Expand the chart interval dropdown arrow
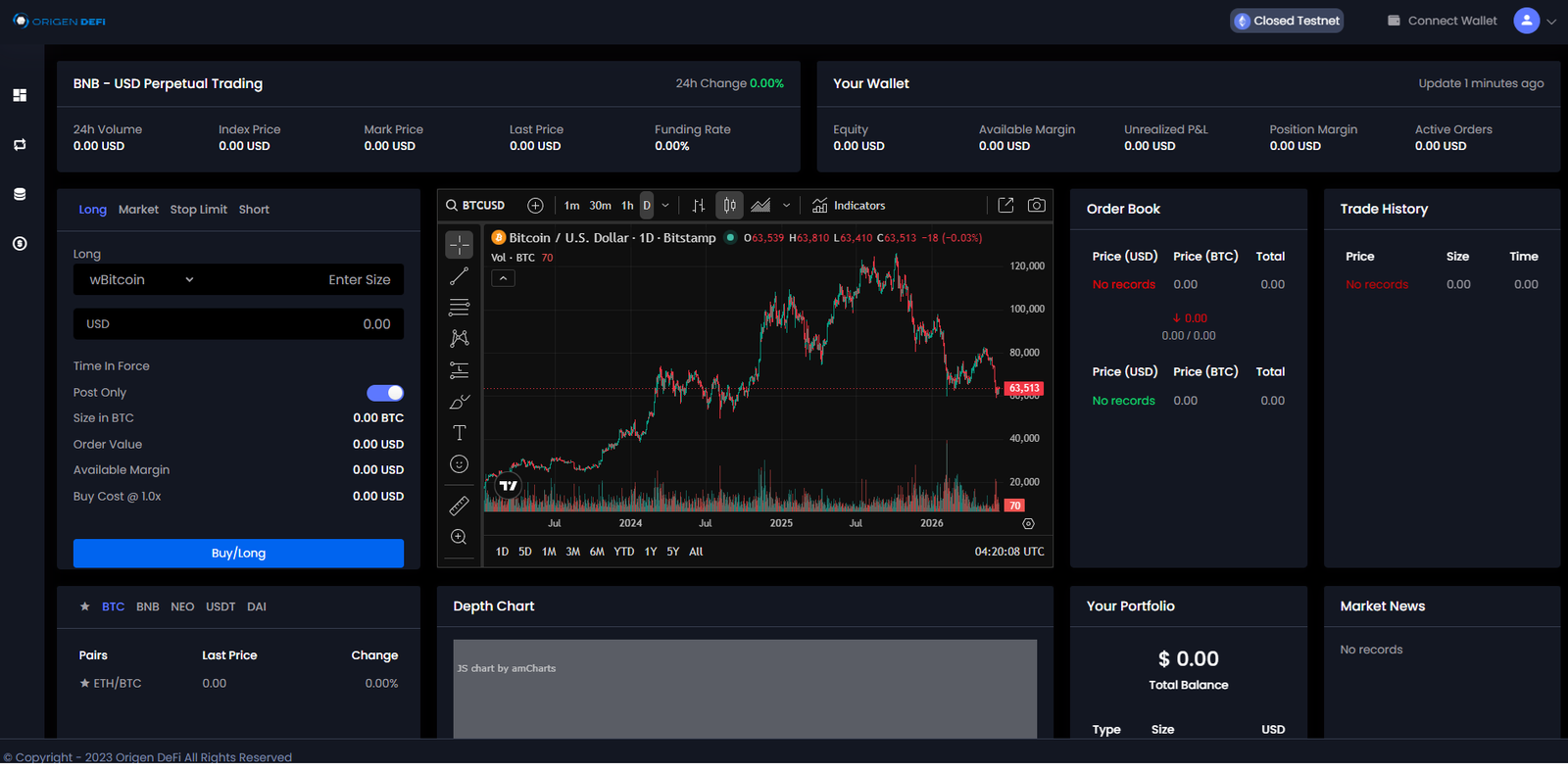Viewport: 1568px width, 773px height. click(x=665, y=205)
